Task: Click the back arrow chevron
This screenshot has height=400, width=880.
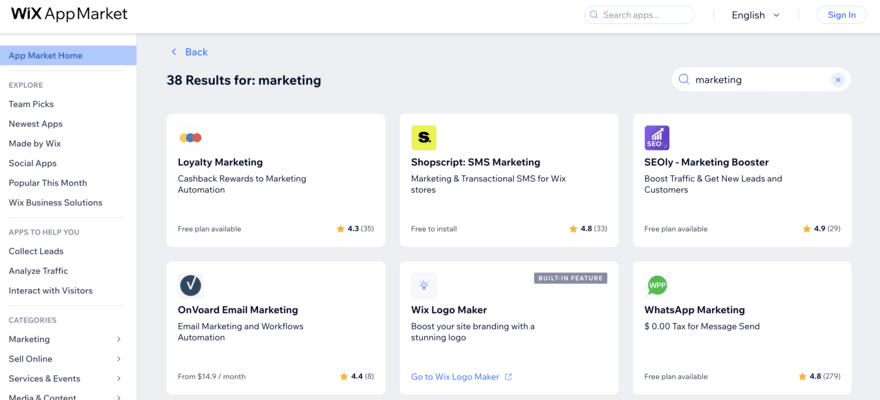Action: point(174,52)
